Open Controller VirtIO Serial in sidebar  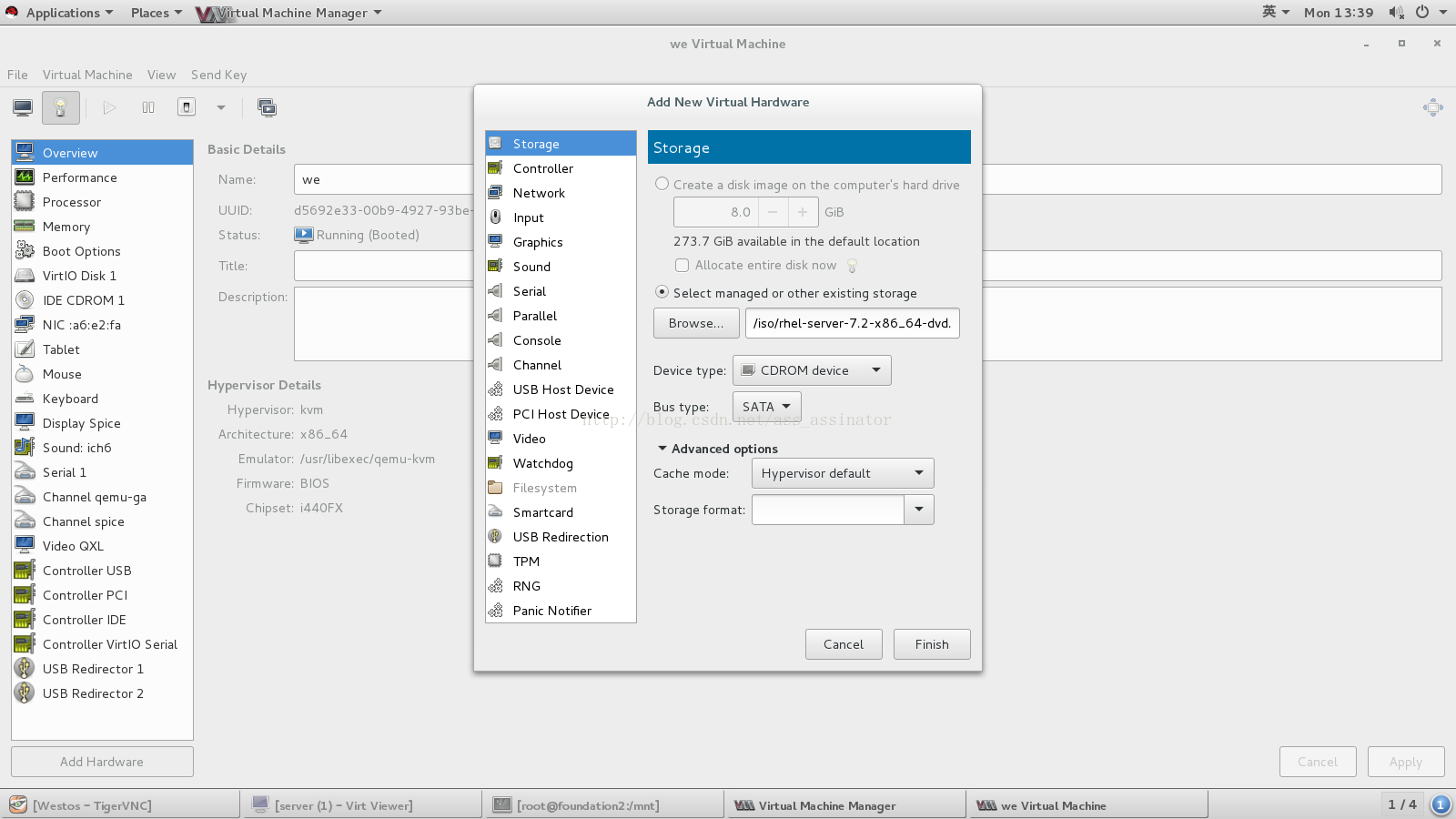[x=102, y=643]
